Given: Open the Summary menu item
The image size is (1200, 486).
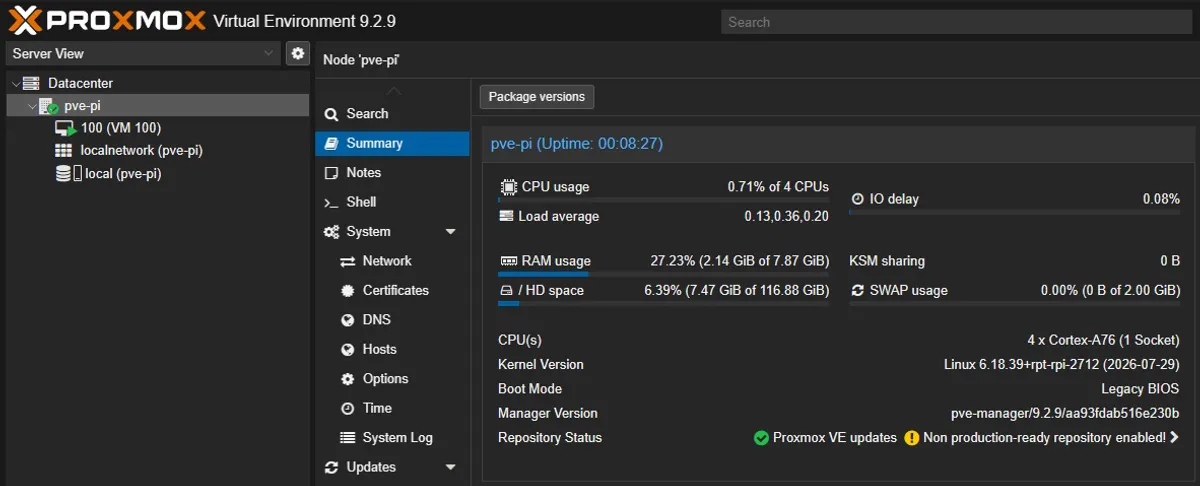Looking at the screenshot, I should (x=392, y=144).
